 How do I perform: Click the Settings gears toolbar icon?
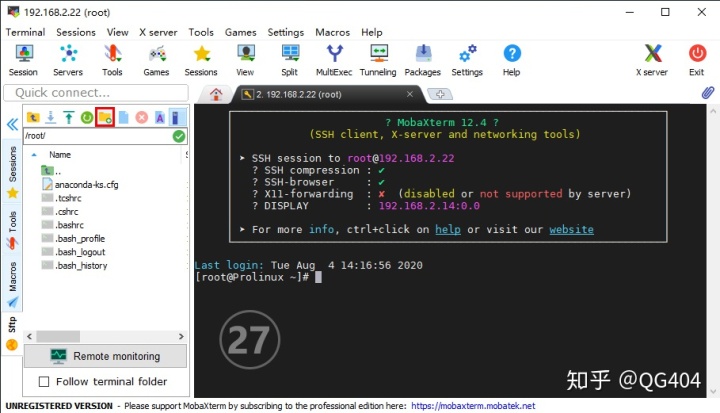click(467, 60)
